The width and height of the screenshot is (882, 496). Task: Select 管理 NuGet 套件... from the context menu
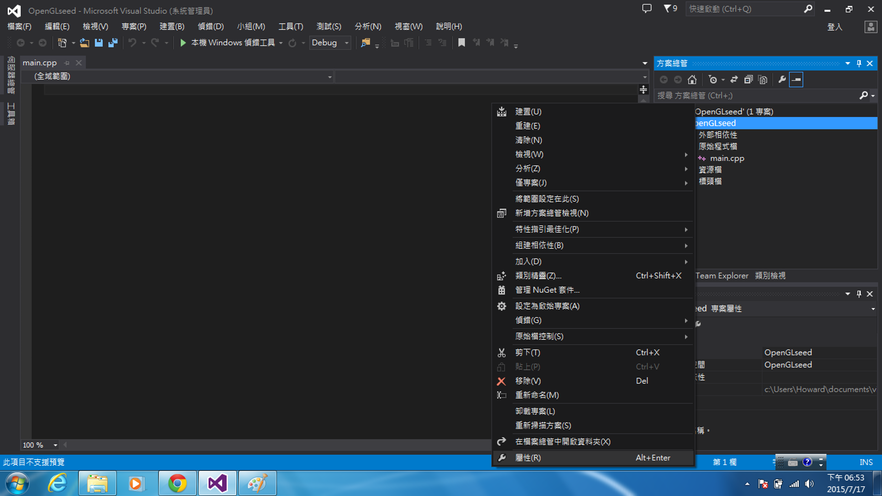(x=593, y=290)
